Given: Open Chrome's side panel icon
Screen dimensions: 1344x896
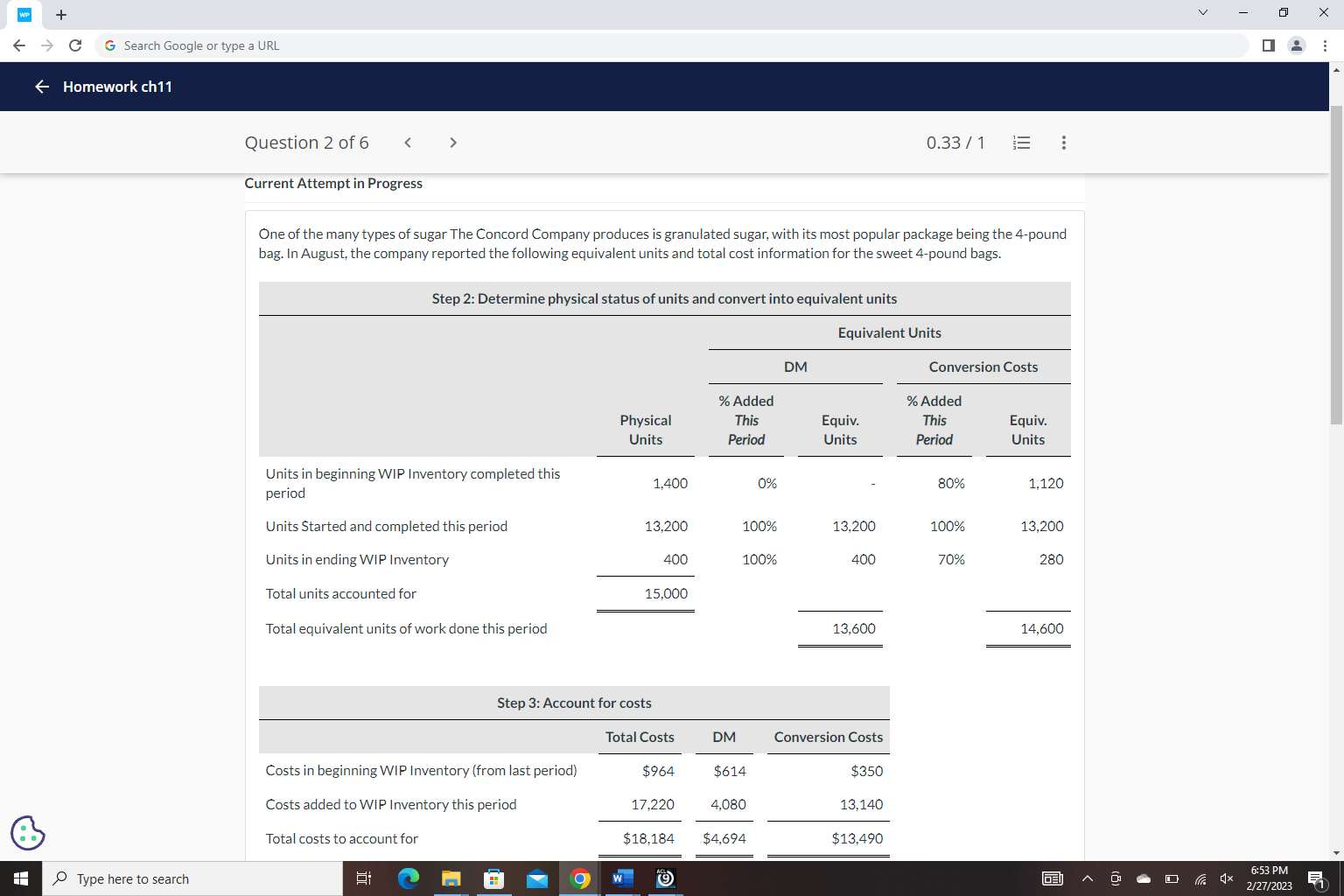Looking at the screenshot, I should 1269,45.
